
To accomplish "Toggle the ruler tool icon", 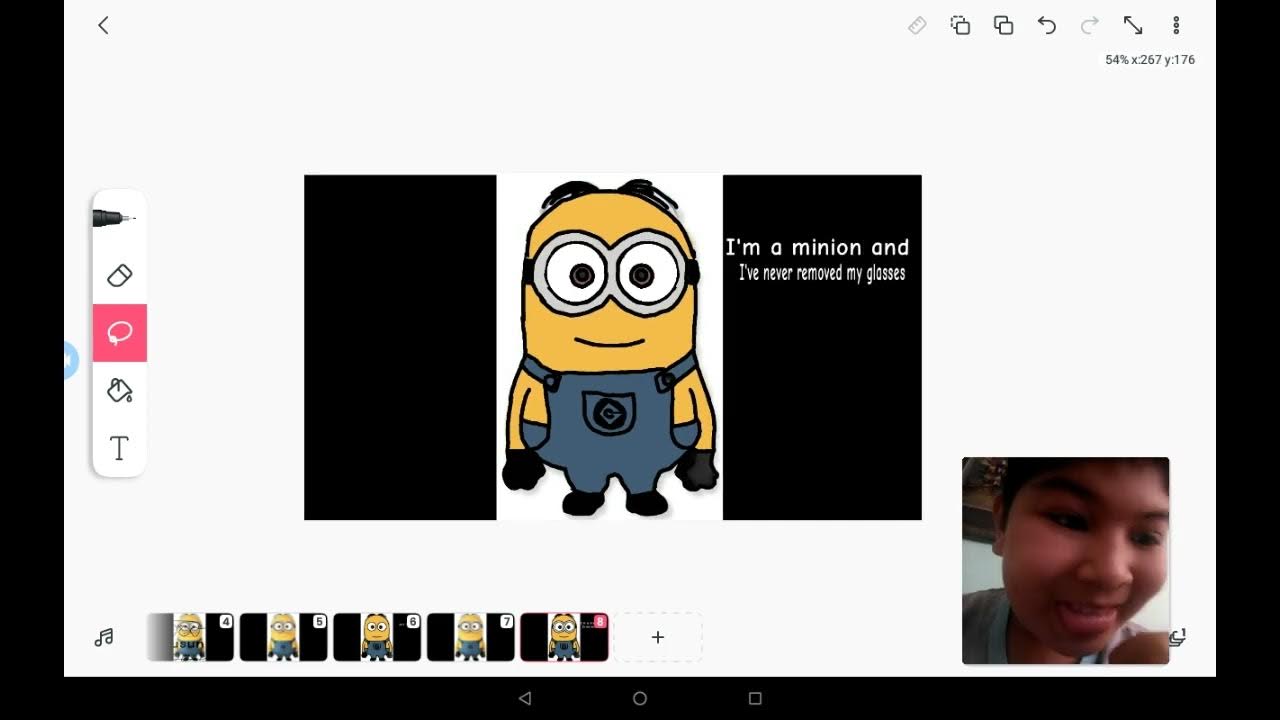I will pos(917,25).
